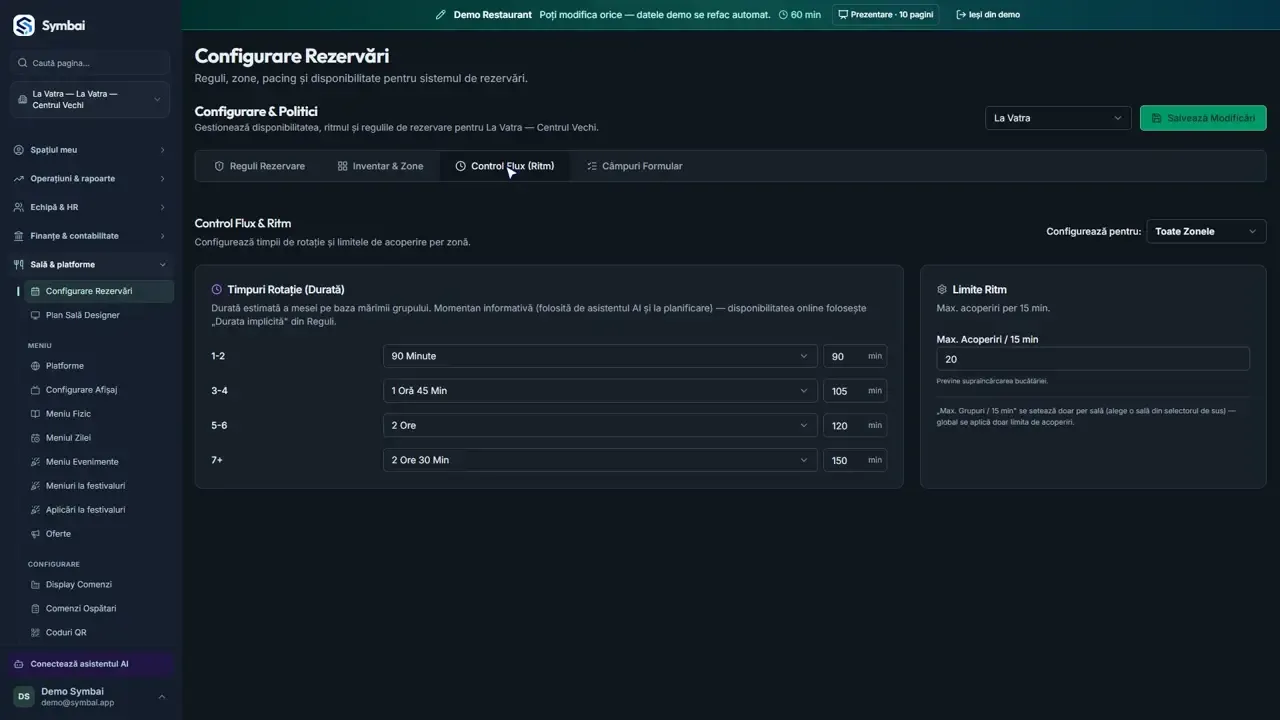Click Conectează asistentul AI button
Viewport: 1280px width, 720px height.
pyautogui.click(x=90, y=664)
